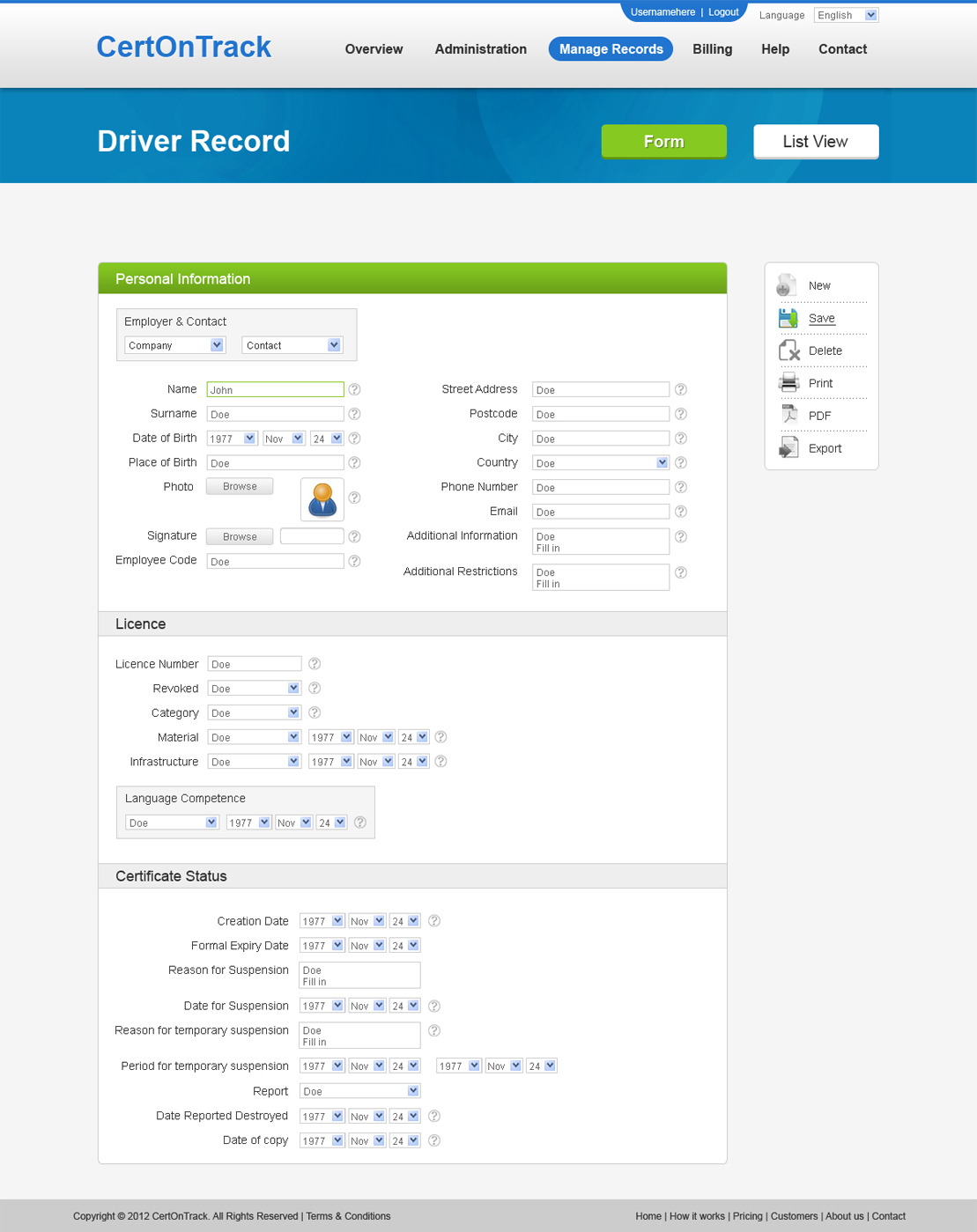Open the Company dropdown
The height and width of the screenshot is (1232, 977).
click(x=174, y=345)
